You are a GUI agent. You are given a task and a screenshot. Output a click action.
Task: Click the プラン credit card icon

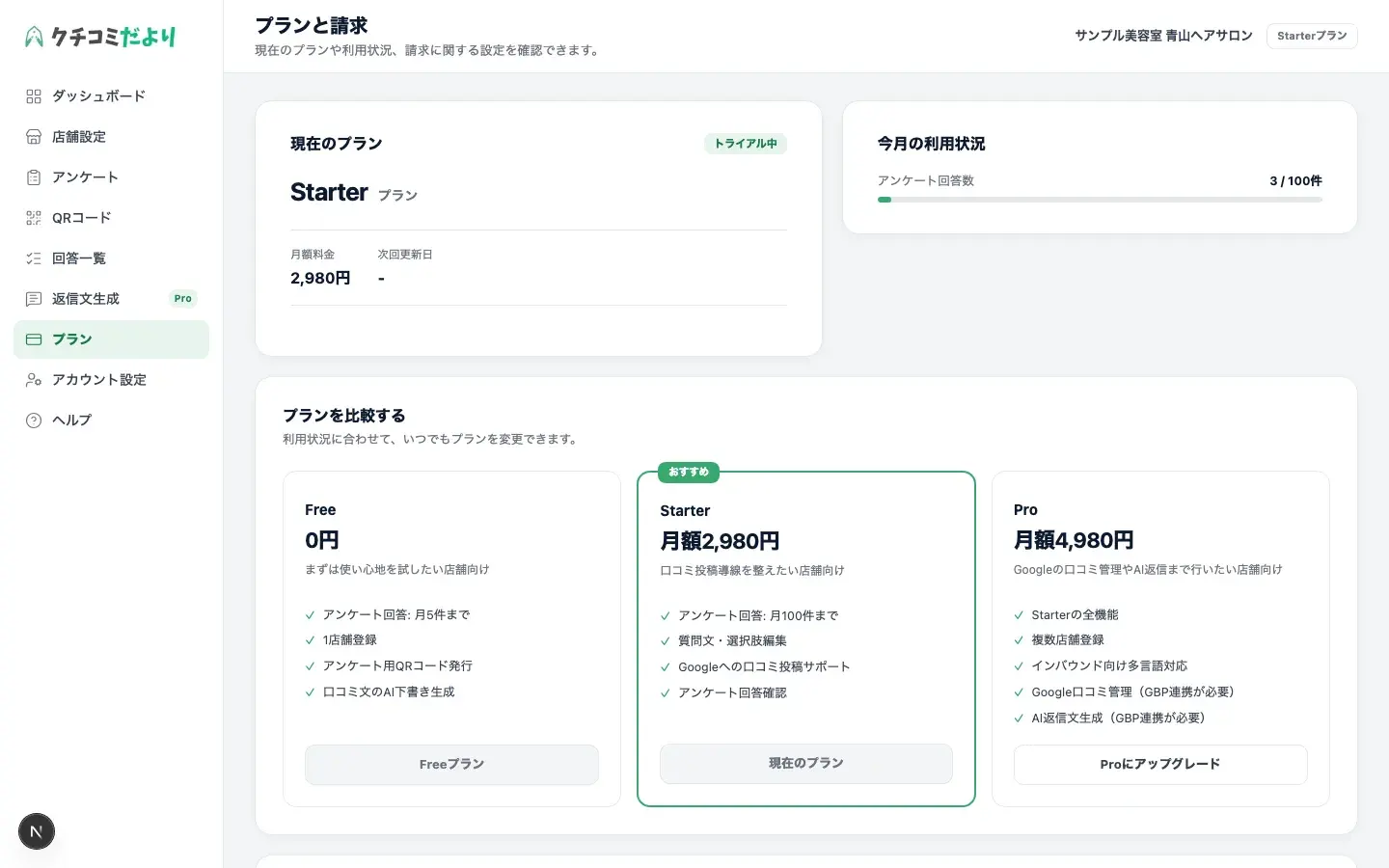(34, 339)
